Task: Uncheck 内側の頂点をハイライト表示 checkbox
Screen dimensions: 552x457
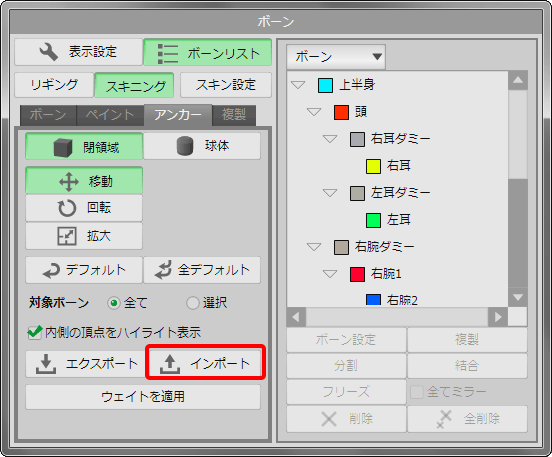Action: [x=34, y=332]
